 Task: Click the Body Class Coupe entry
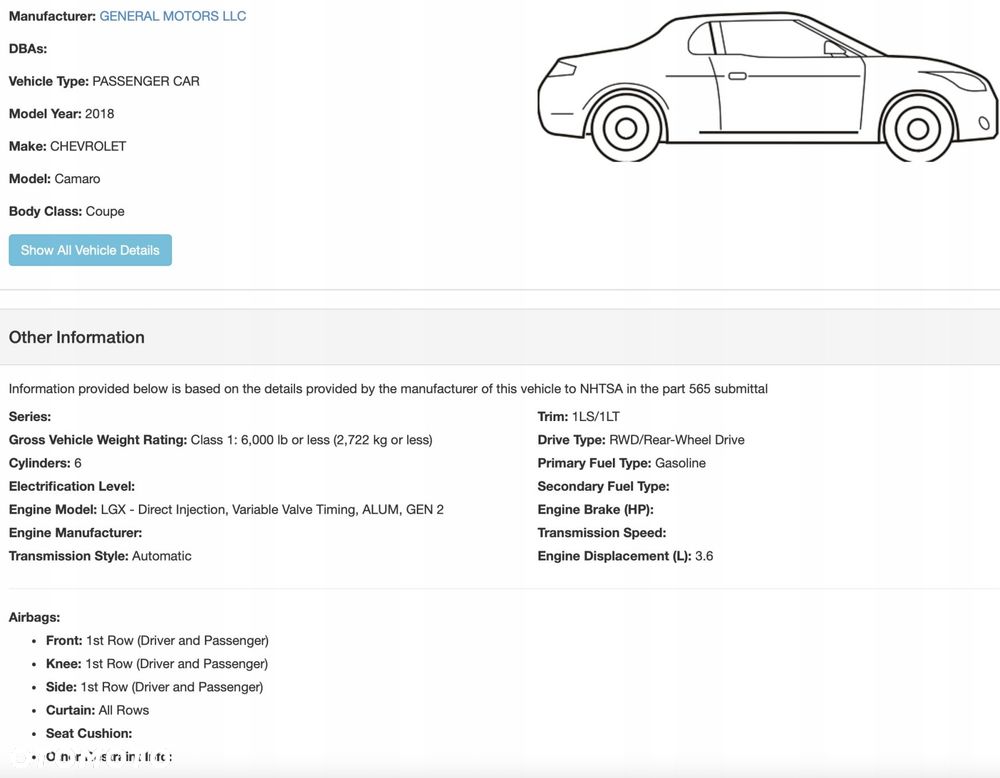tap(66, 211)
